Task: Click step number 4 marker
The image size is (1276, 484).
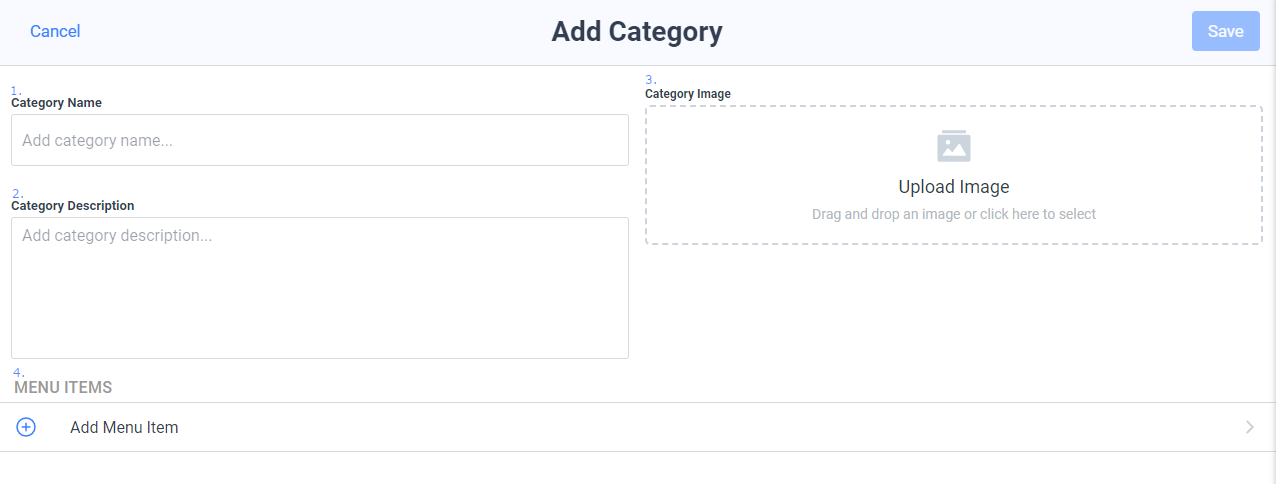Action: click(x=19, y=372)
